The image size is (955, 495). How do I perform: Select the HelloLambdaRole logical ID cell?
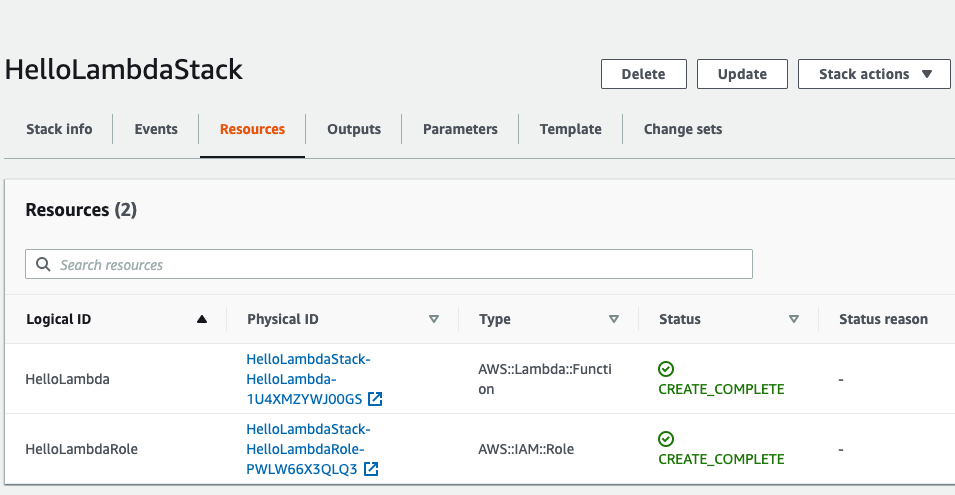coord(82,449)
